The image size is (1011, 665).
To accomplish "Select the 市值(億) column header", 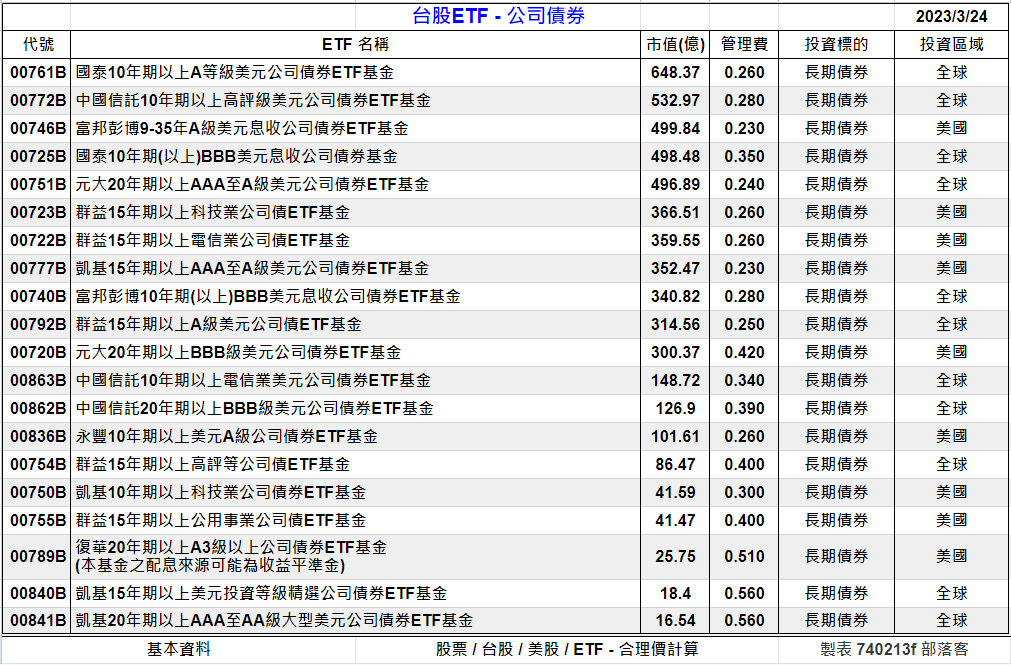I will pos(675,45).
